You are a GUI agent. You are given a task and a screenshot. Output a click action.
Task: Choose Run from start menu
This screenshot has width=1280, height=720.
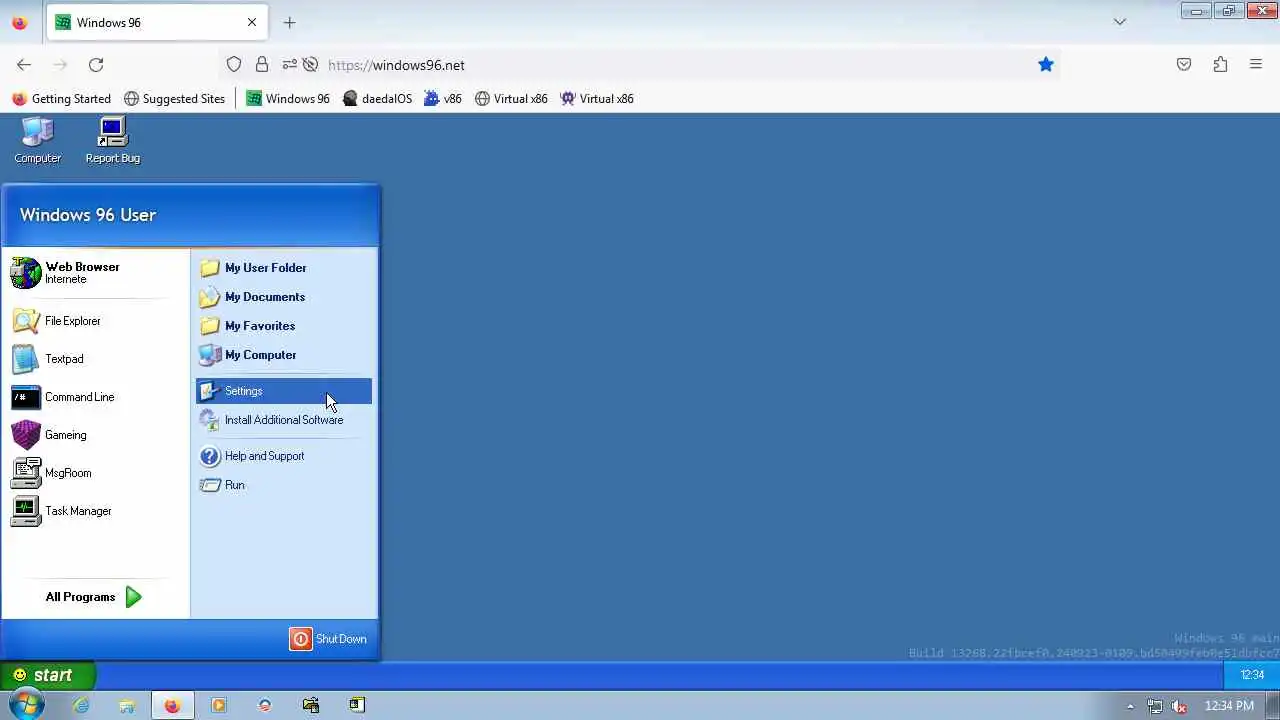(284, 485)
